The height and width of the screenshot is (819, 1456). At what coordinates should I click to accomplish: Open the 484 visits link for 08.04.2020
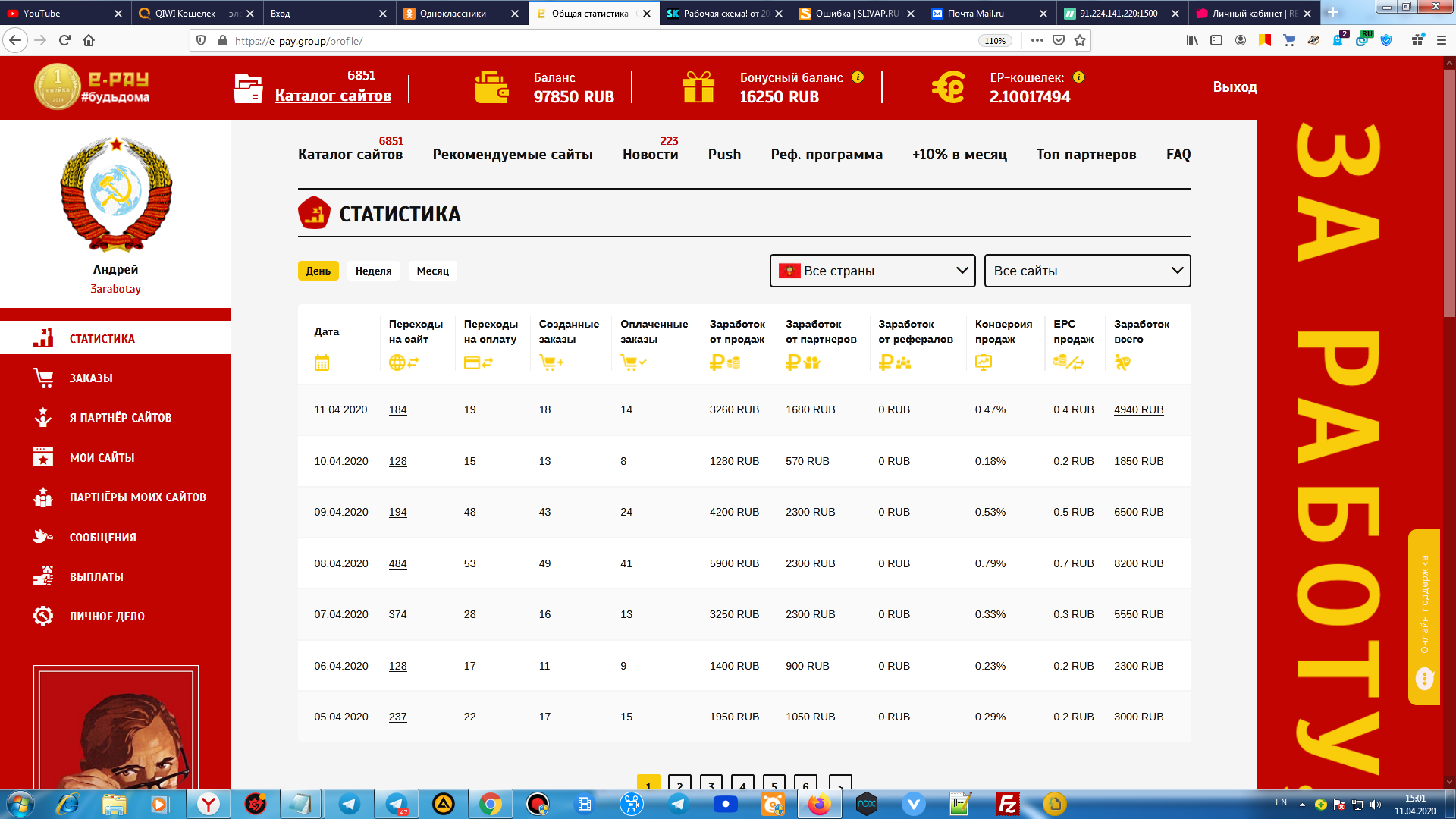click(x=397, y=563)
